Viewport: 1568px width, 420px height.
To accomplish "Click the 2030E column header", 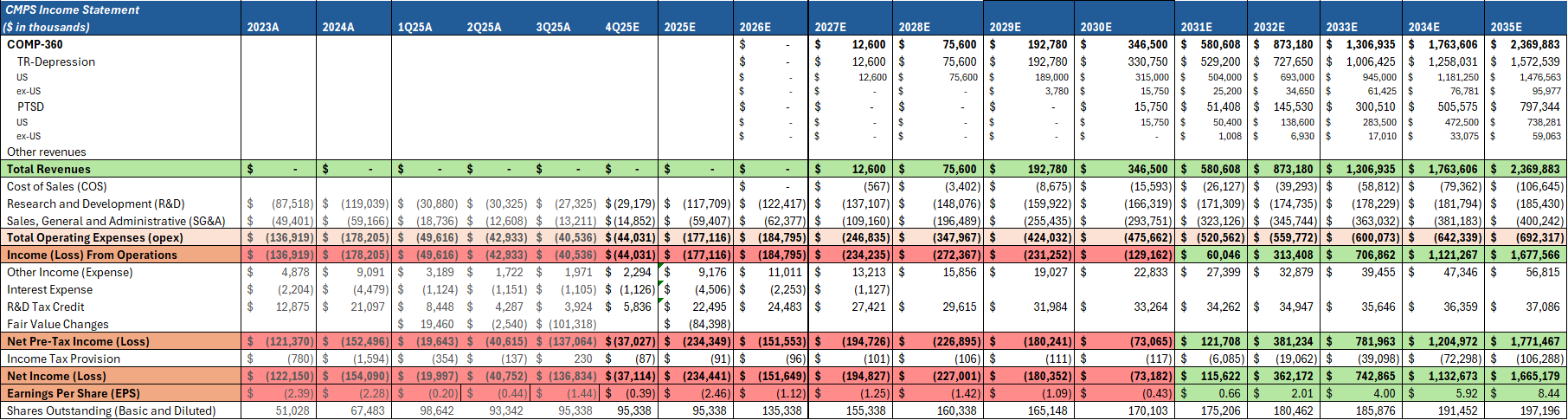I will [x=1096, y=27].
